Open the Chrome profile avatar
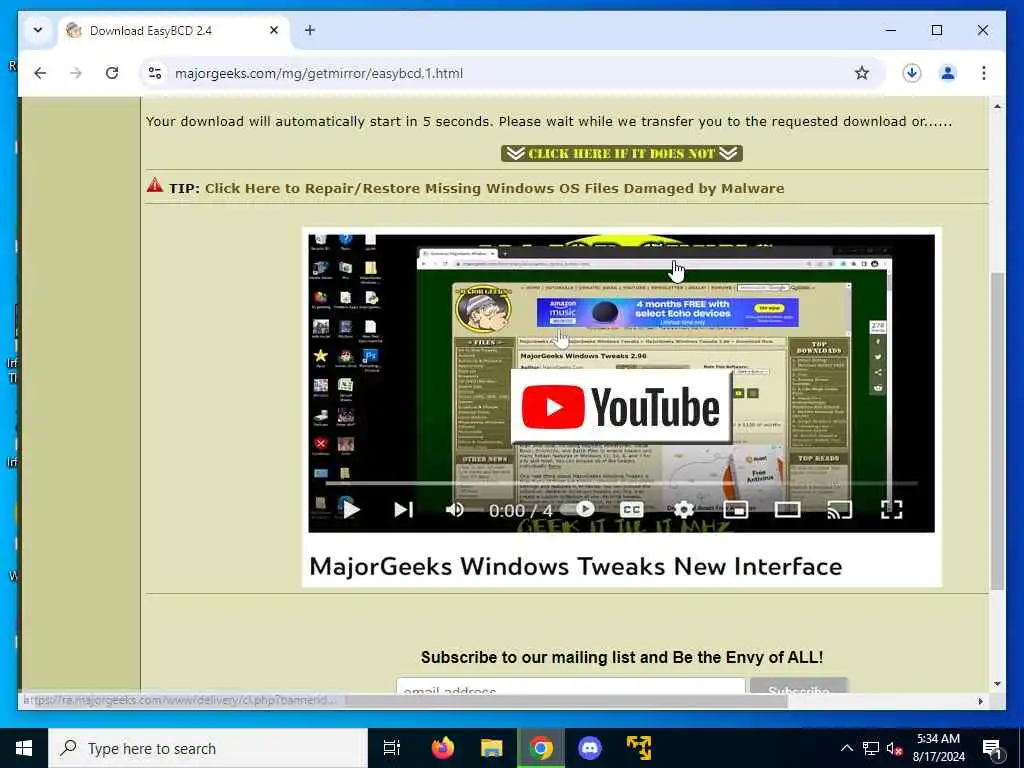Screen dimensions: 1024x768 click(948, 73)
